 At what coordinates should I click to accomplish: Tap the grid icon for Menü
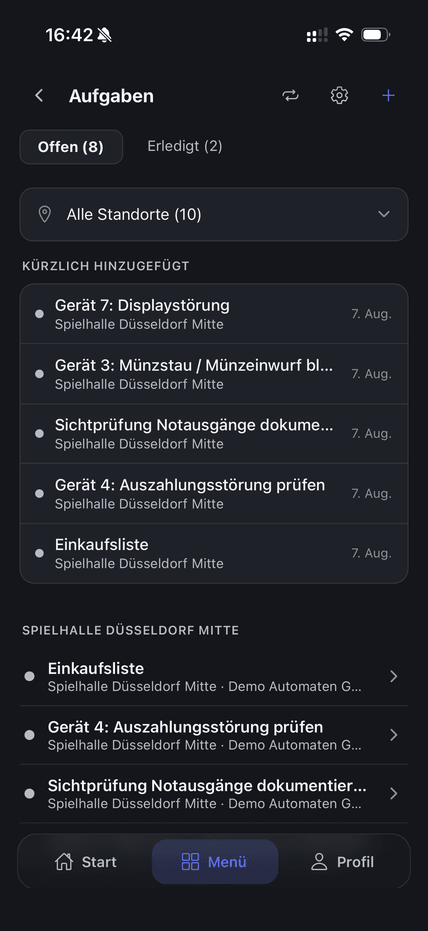coord(190,862)
